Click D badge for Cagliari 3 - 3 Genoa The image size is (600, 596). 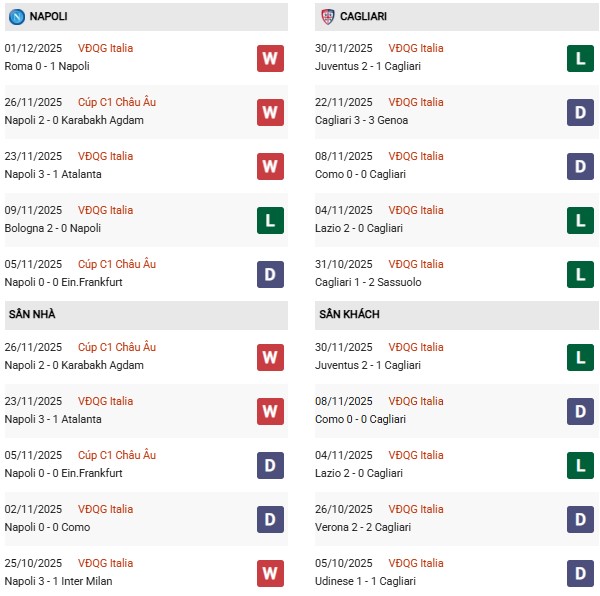coord(580,112)
